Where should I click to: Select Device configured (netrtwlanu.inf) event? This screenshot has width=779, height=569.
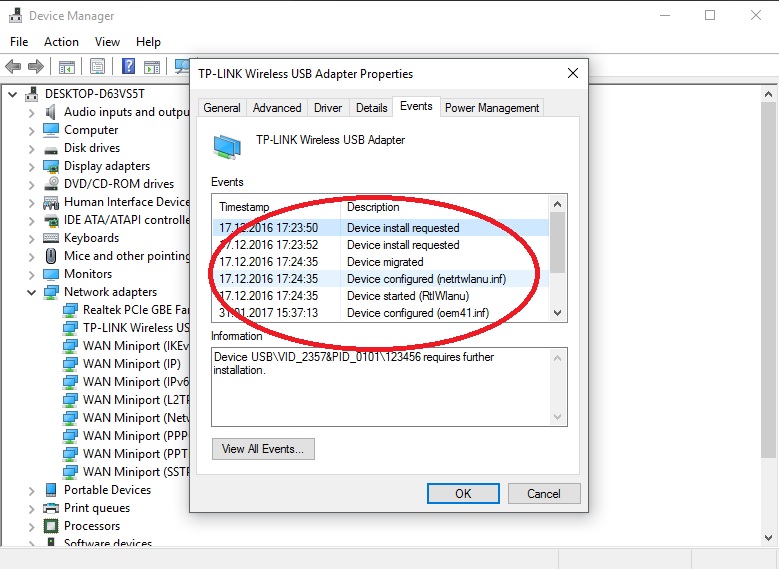(381, 279)
